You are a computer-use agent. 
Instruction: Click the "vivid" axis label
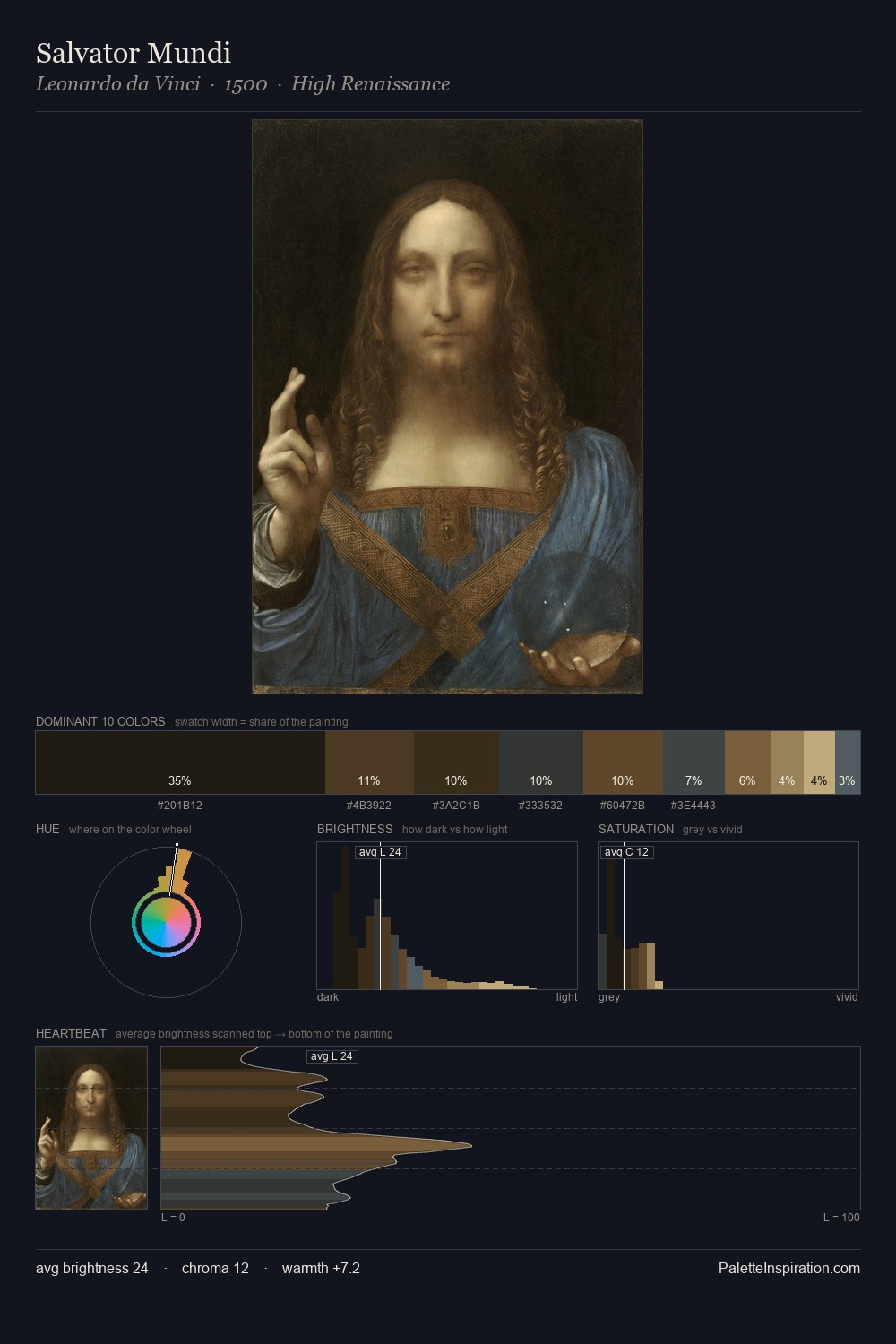tap(847, 997)
